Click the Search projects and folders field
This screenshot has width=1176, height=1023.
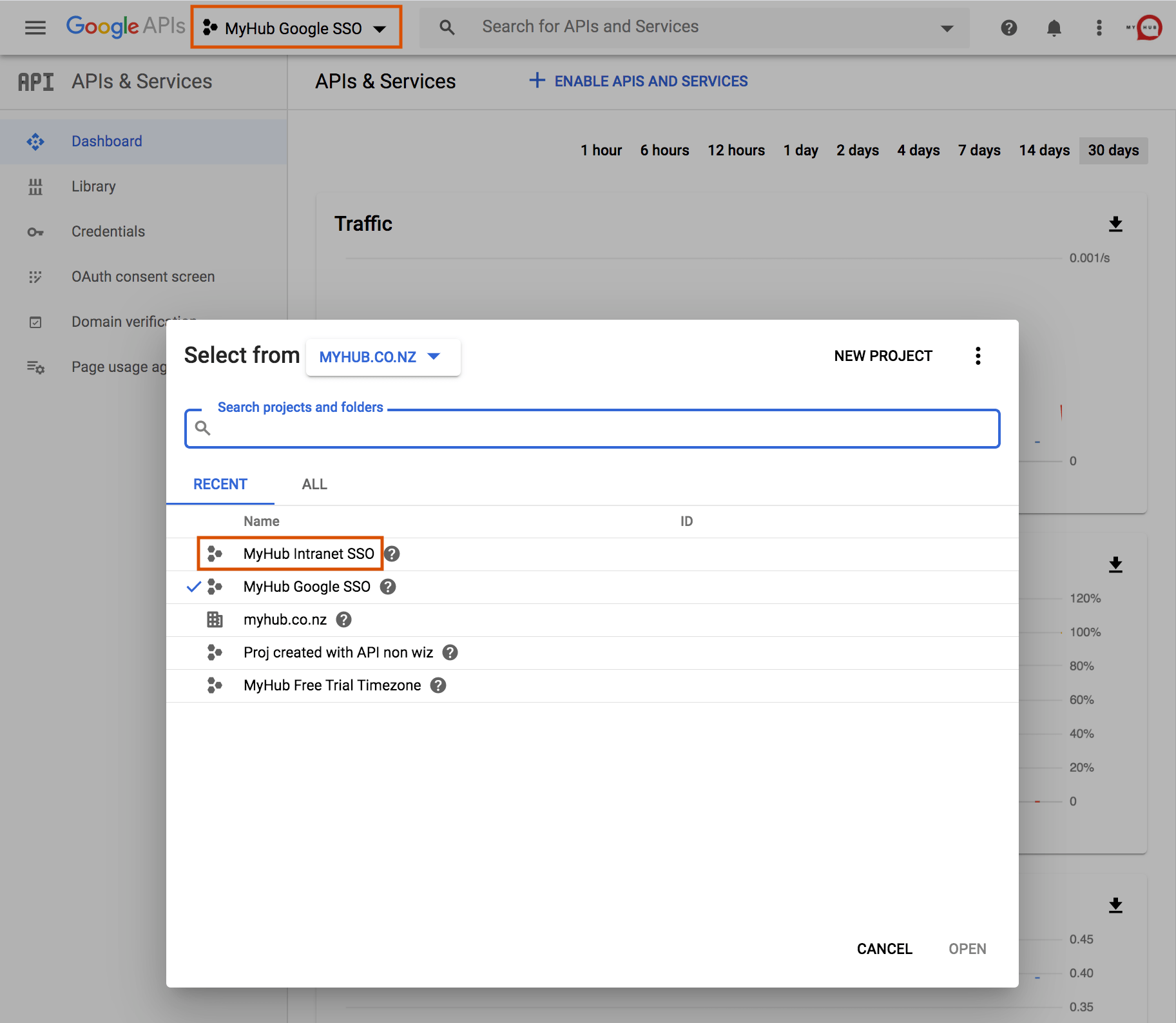click(x=592, y=429)
